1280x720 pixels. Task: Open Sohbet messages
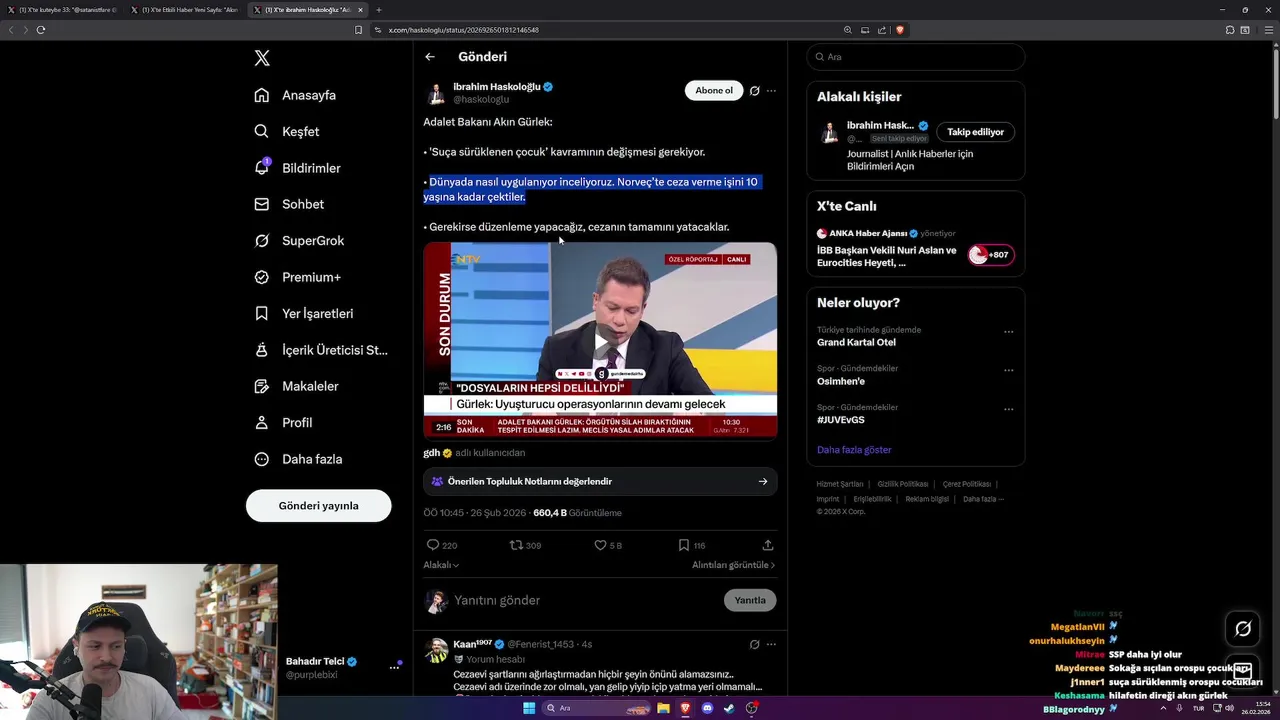(289, 204)
